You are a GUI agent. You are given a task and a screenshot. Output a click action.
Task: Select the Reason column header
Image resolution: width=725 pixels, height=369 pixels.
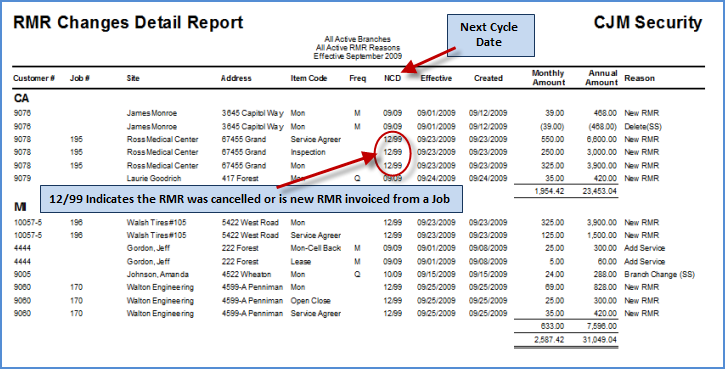point(639,78)
